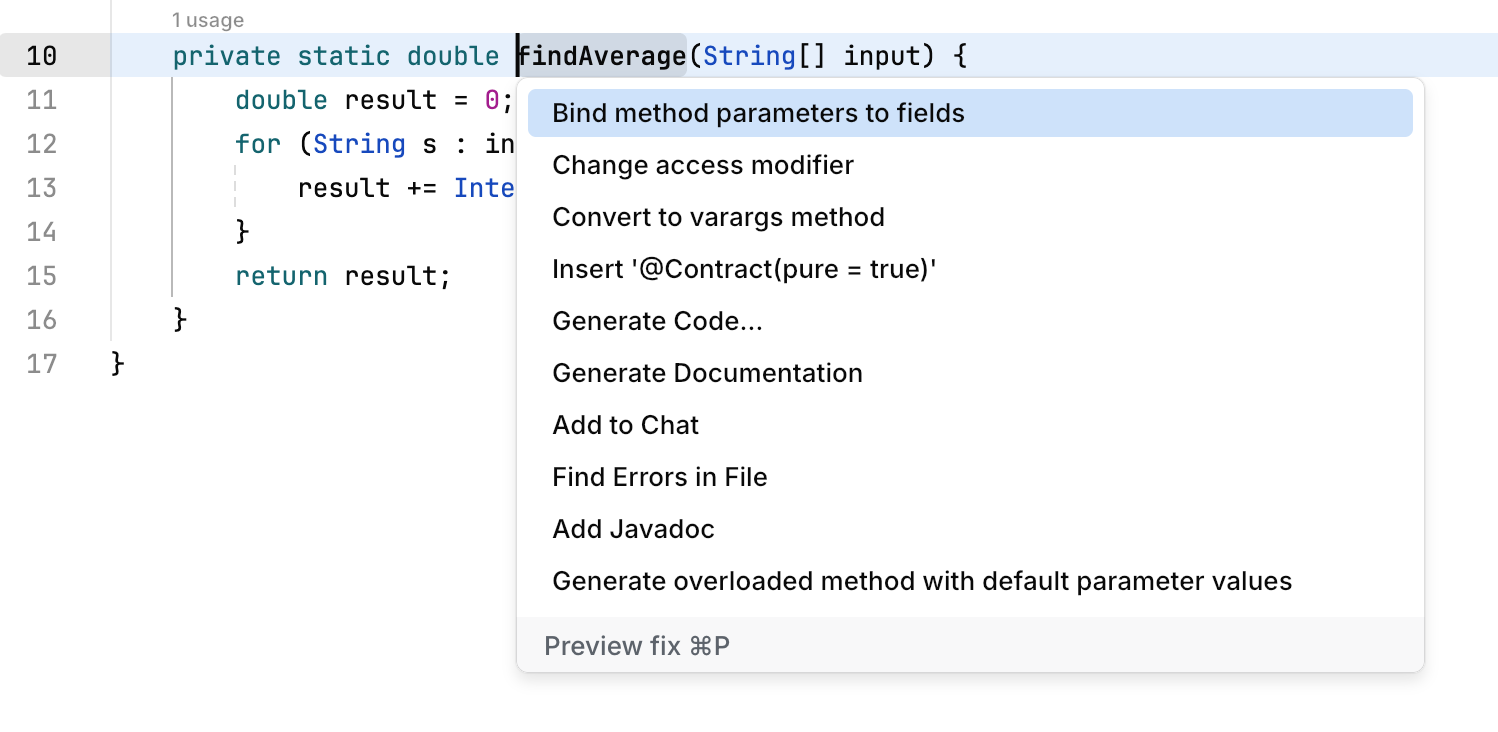Click the 'String' keyword on line 12
Viewport: 1498px width, 732px height.
[359, 144]
